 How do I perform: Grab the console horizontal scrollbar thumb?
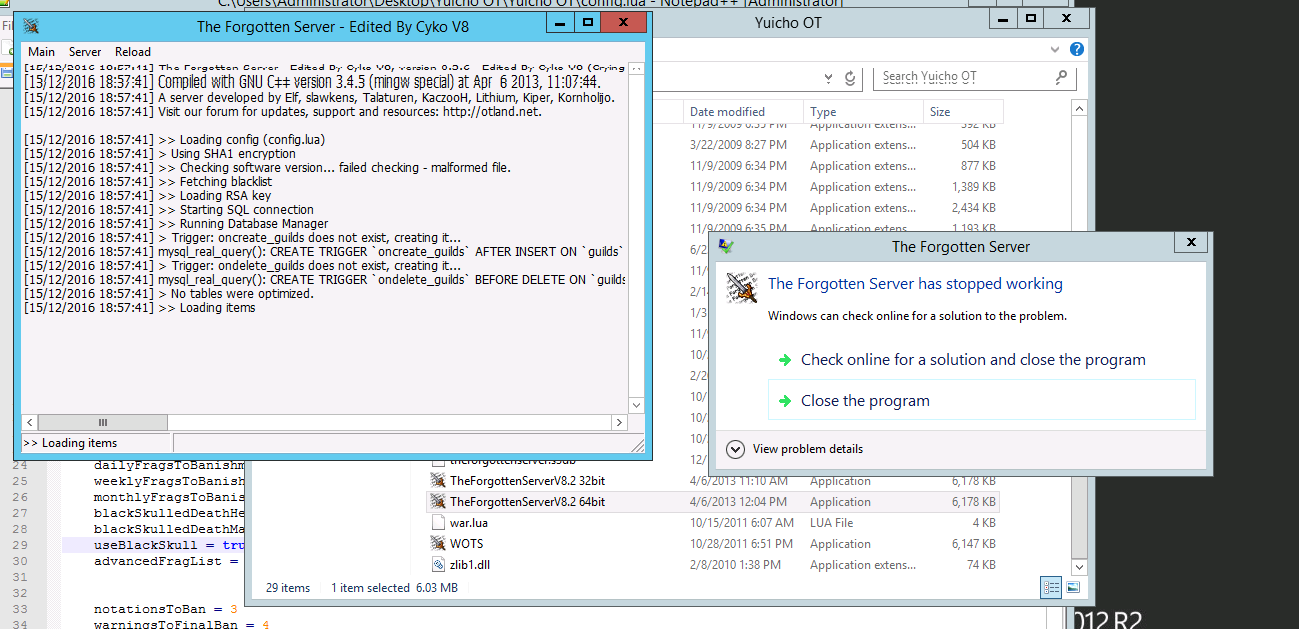(103, 423)
